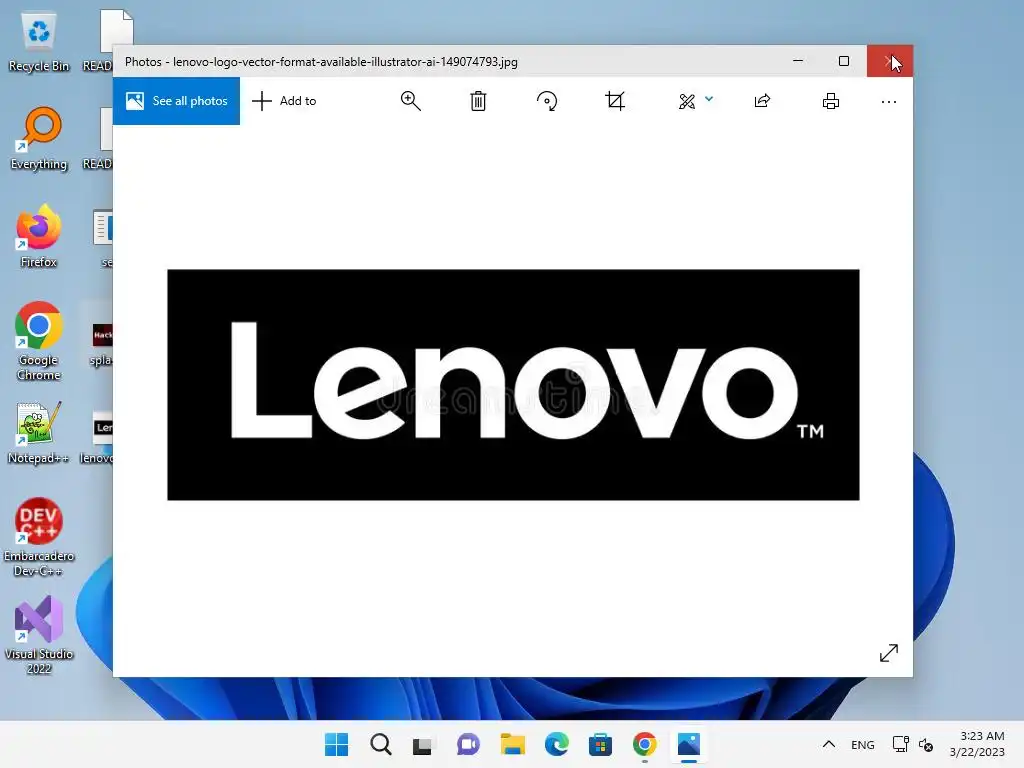Open taskbar Search
Viewport: 1024px width, 768px height.
[x=381, y=744]
